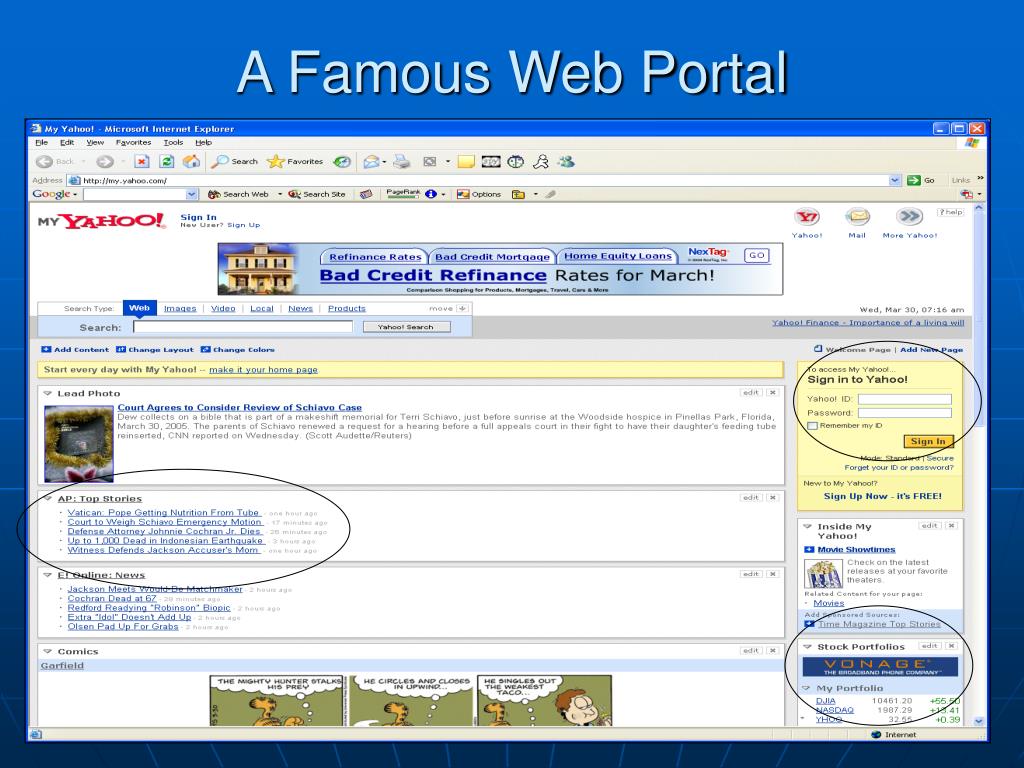Select the Web search type tab

click(x=139, y=308)
